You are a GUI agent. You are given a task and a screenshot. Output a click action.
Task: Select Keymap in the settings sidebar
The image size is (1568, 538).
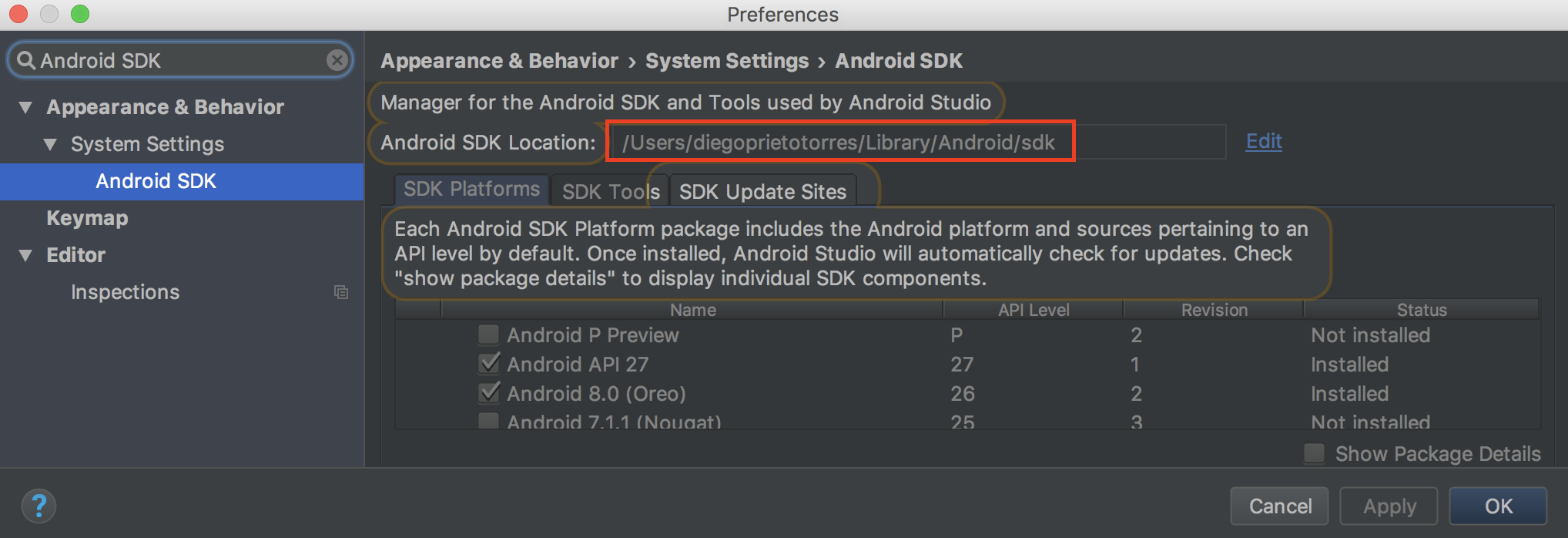point(87,218)
